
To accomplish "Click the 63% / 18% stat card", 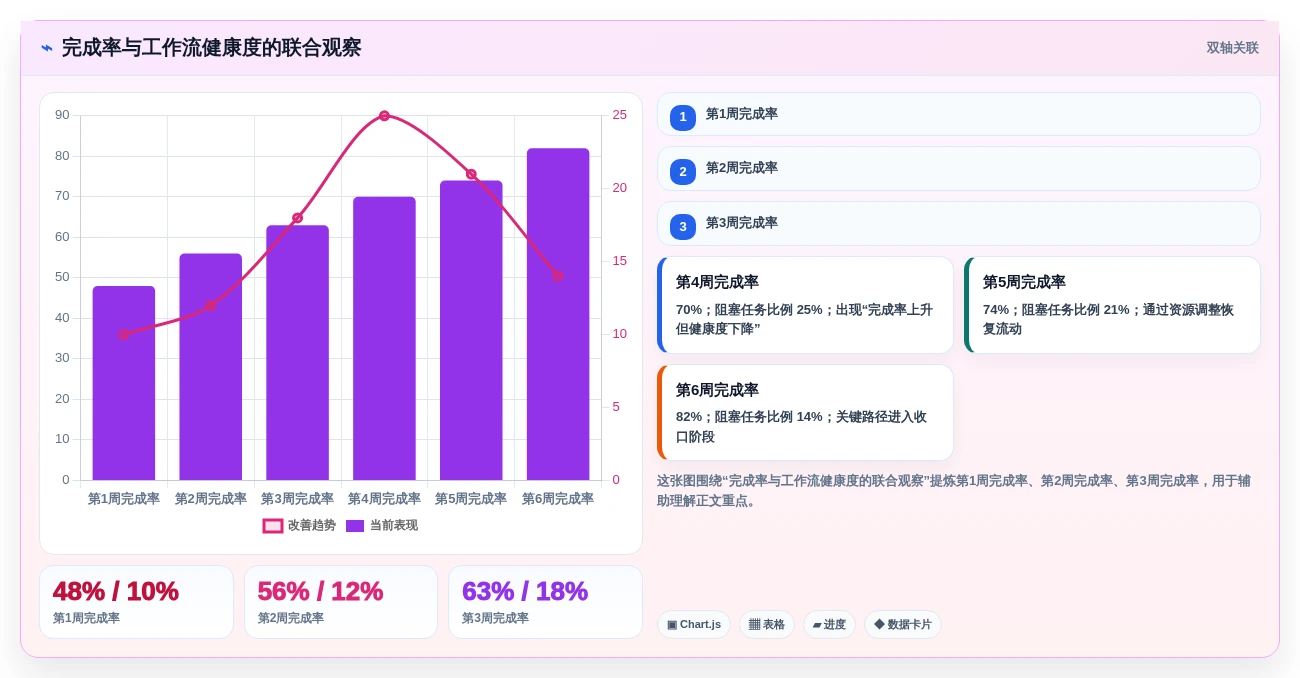I will 545,602.
